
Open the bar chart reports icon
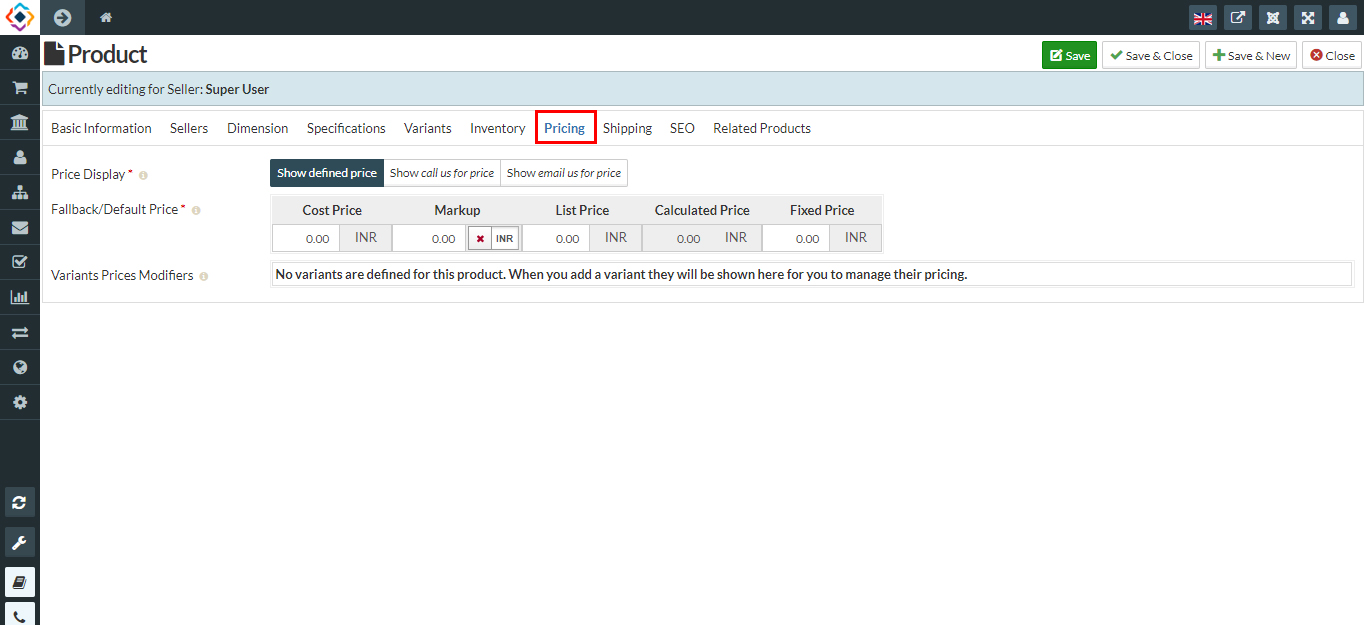(x=20, y=296)
